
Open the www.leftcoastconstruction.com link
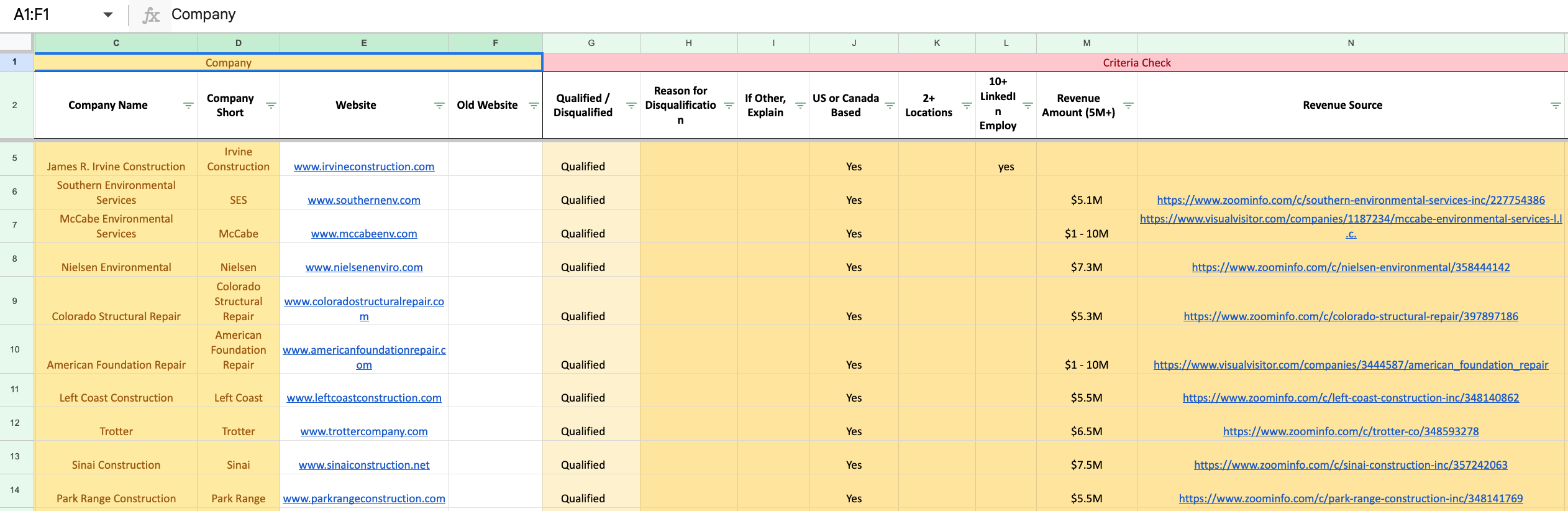364,398
